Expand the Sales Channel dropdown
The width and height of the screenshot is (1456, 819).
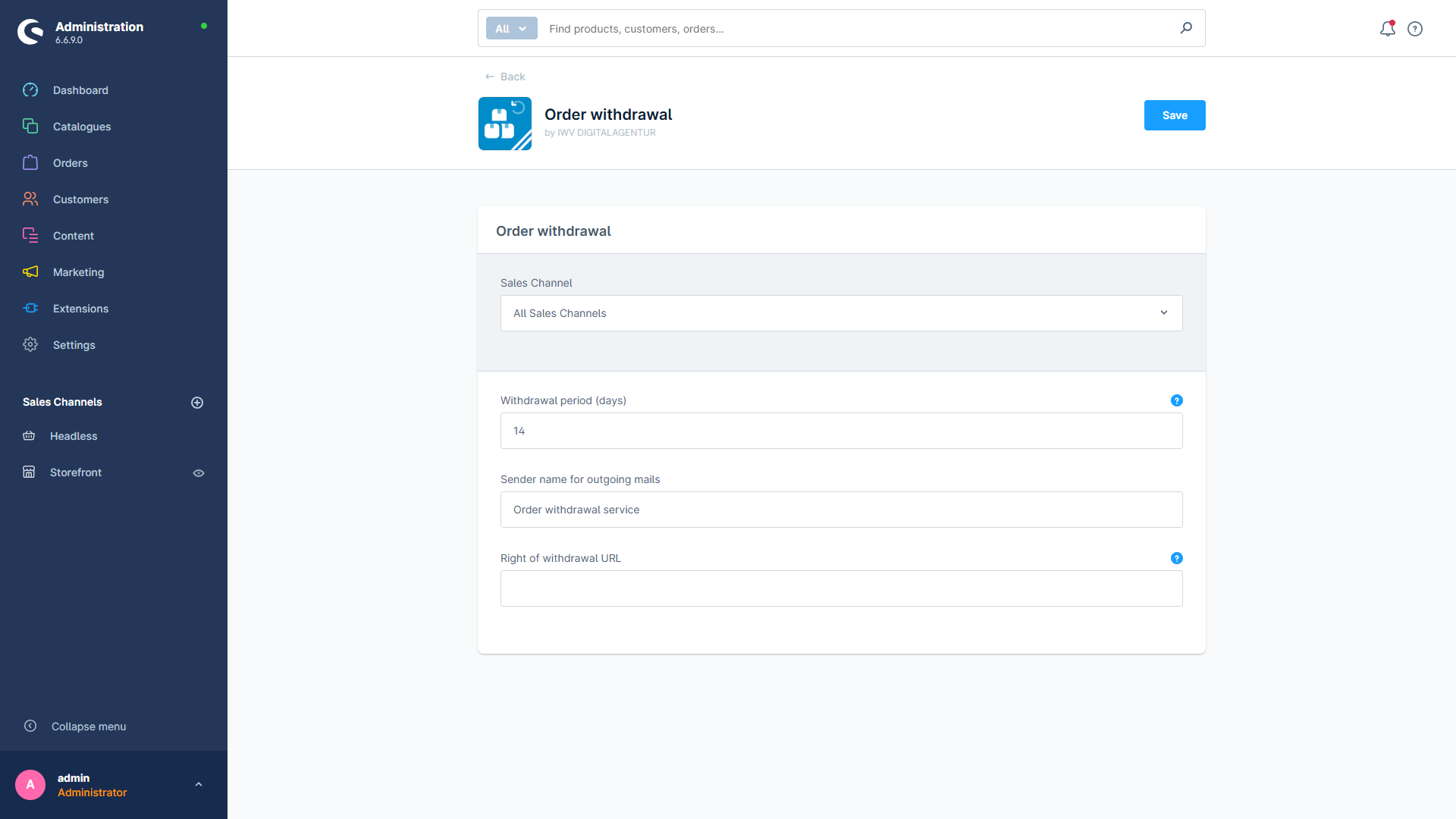tap(841, 313)
